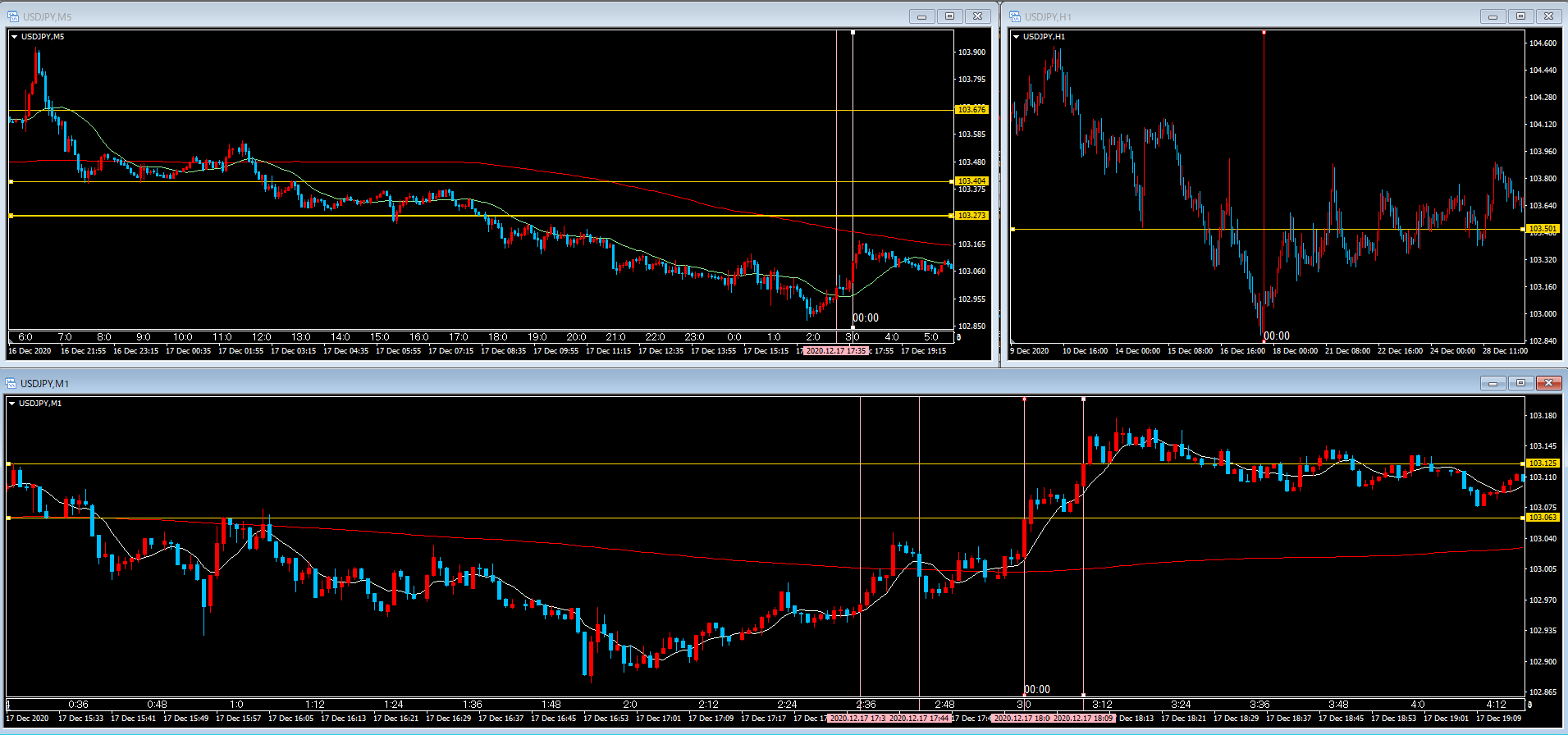Viewport: 1568px width, 735px height.
Task: Close the USDJPY,M1 chart window
Action: coord(1548,383)
